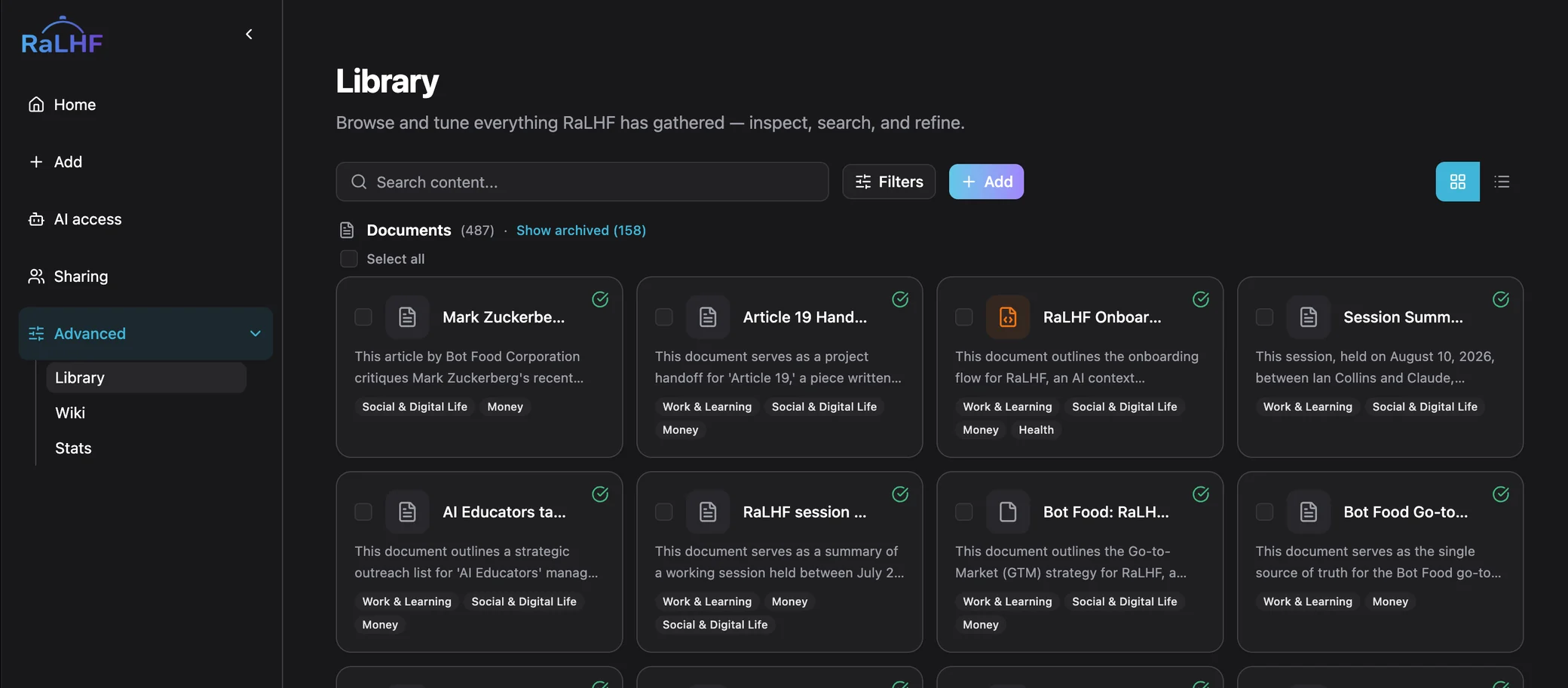The width and height of the screenshot is (1568, 688).
Task: Click green check status on Mark Zuckerbe... card
Action: coord(600,299)
